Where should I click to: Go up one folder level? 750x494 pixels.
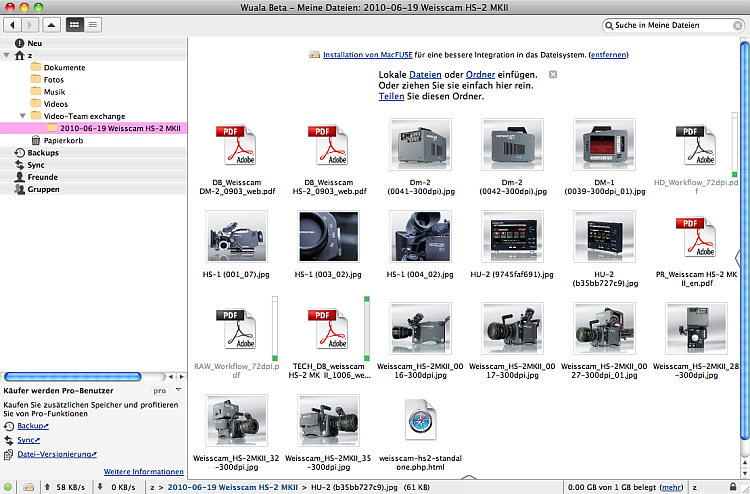(52, 25)
